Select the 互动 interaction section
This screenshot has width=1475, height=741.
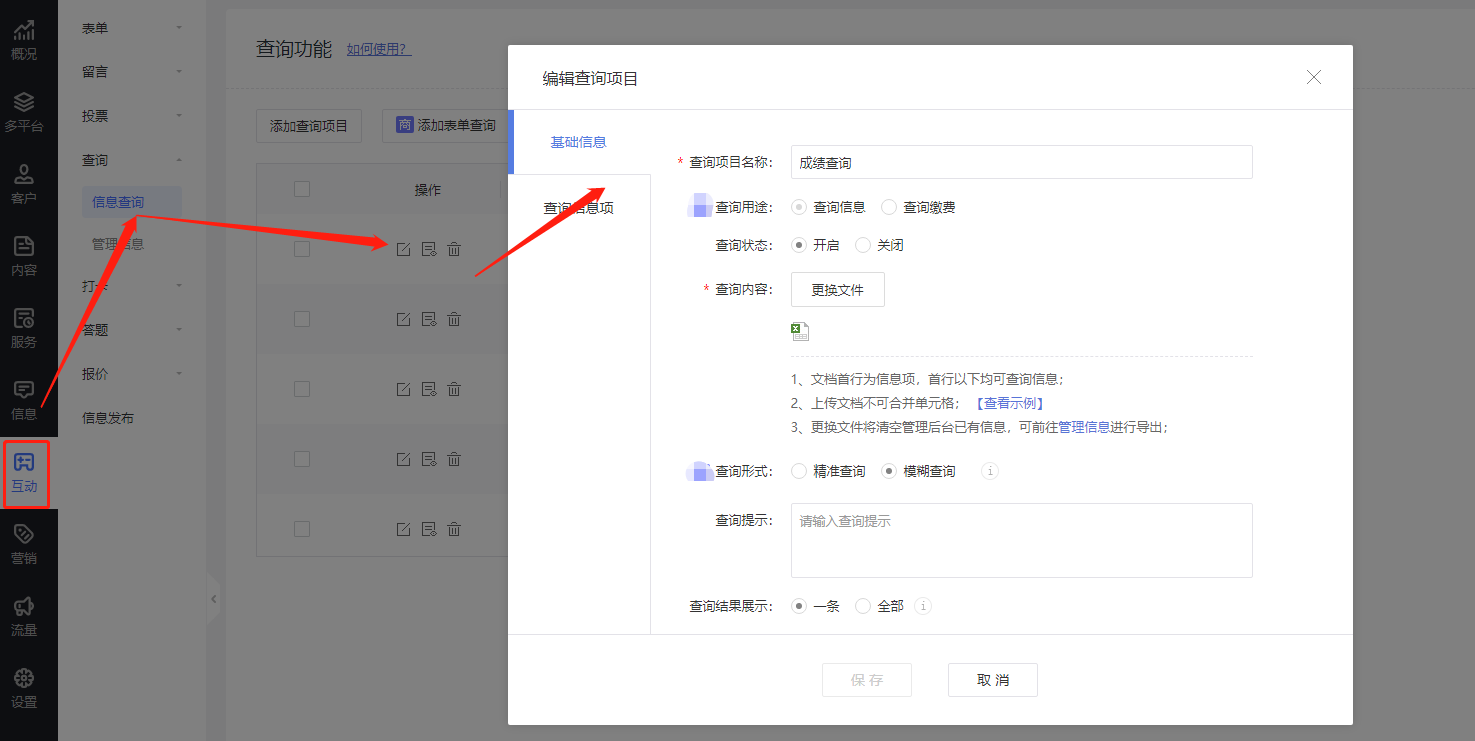point(24,473)
